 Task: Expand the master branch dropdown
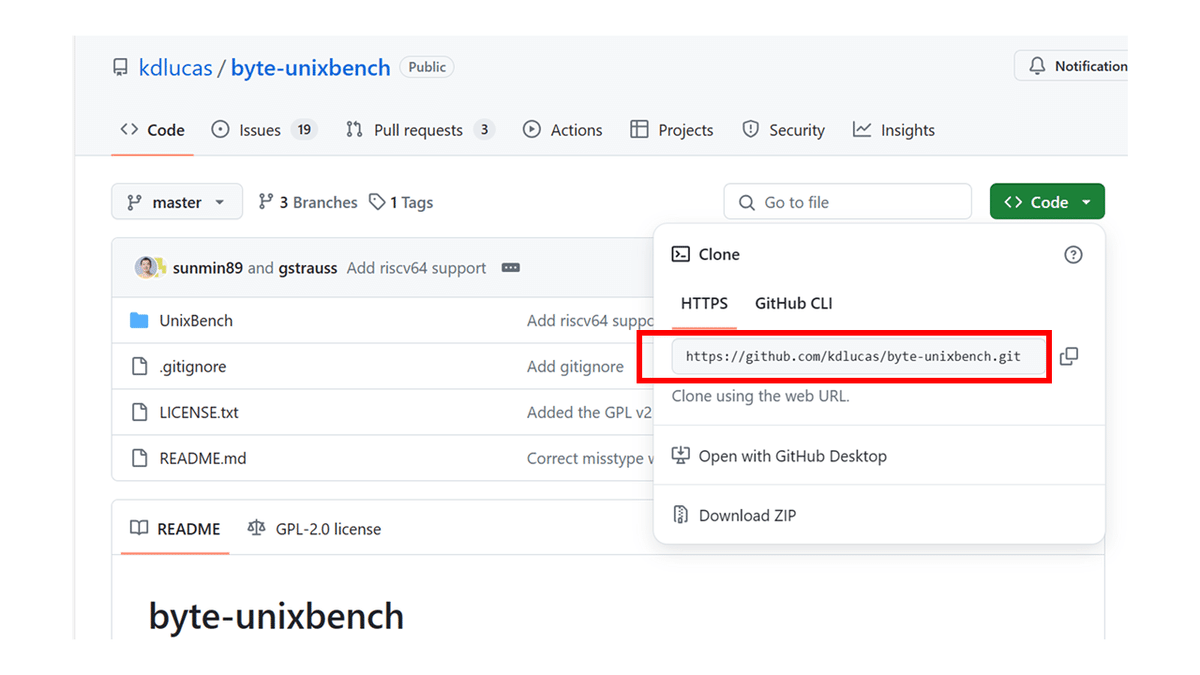point(177,202)
